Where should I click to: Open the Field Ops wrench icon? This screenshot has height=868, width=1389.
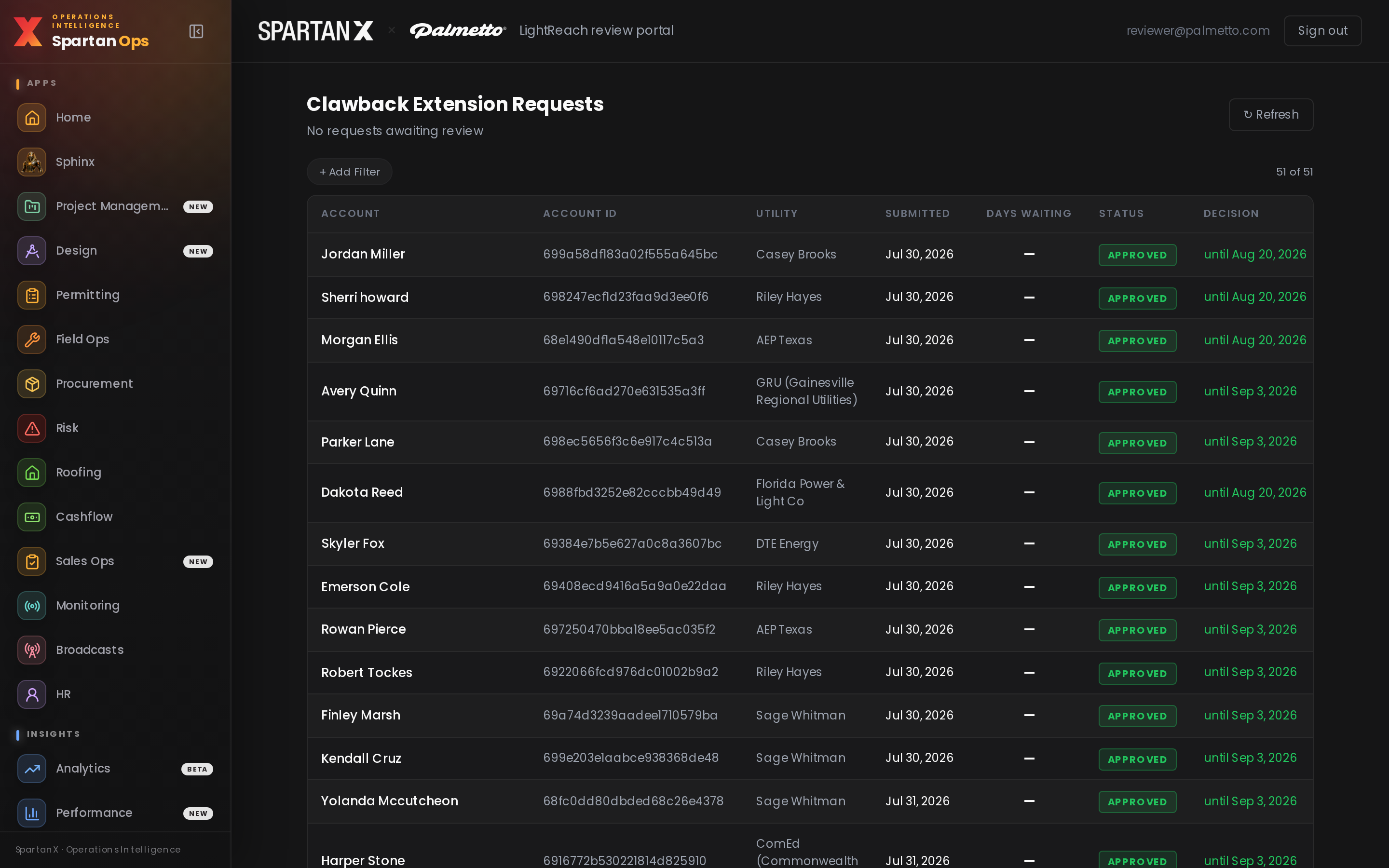[32, 339]
